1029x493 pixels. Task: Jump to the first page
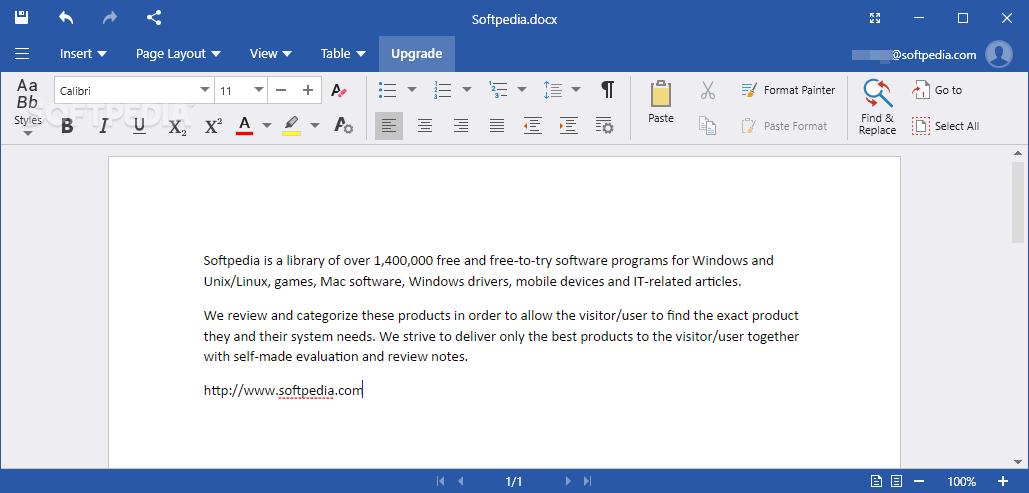coord(440,481)
